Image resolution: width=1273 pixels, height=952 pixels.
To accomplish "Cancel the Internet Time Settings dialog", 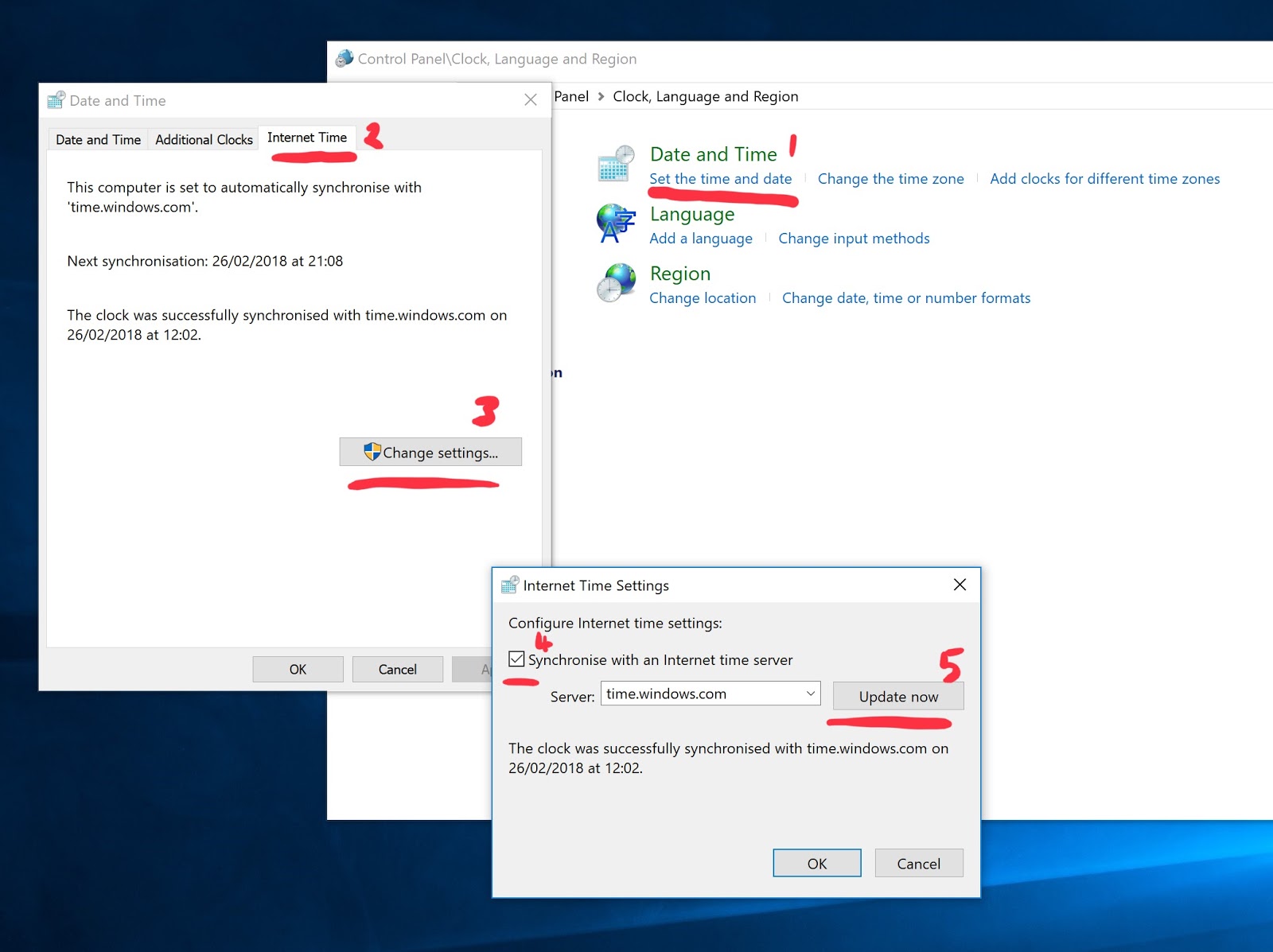I will (x=919, y=864).
